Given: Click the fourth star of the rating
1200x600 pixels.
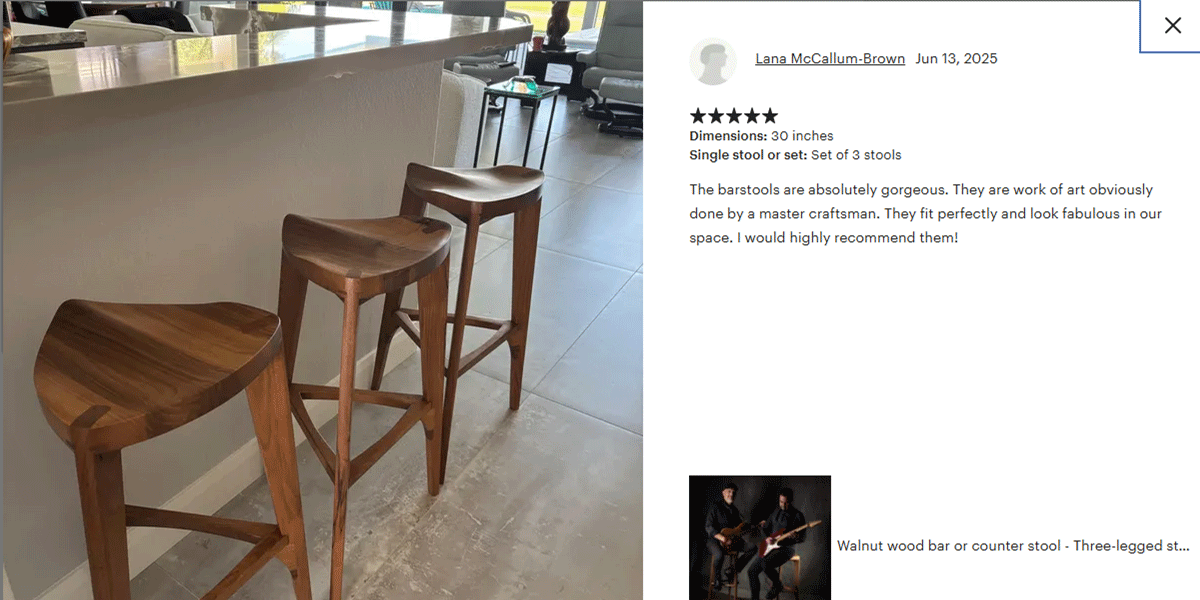Looking at the screenshot, I should (752, 116).
